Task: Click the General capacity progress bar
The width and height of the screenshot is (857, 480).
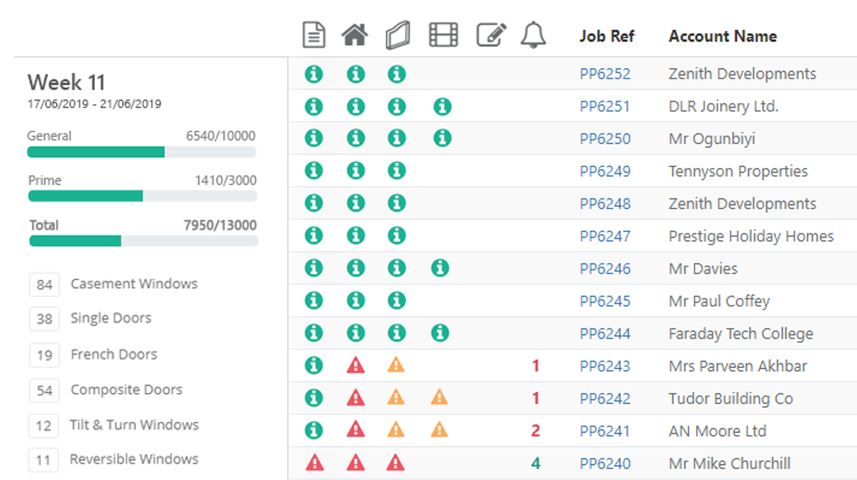Action: [x=142, y=152]
